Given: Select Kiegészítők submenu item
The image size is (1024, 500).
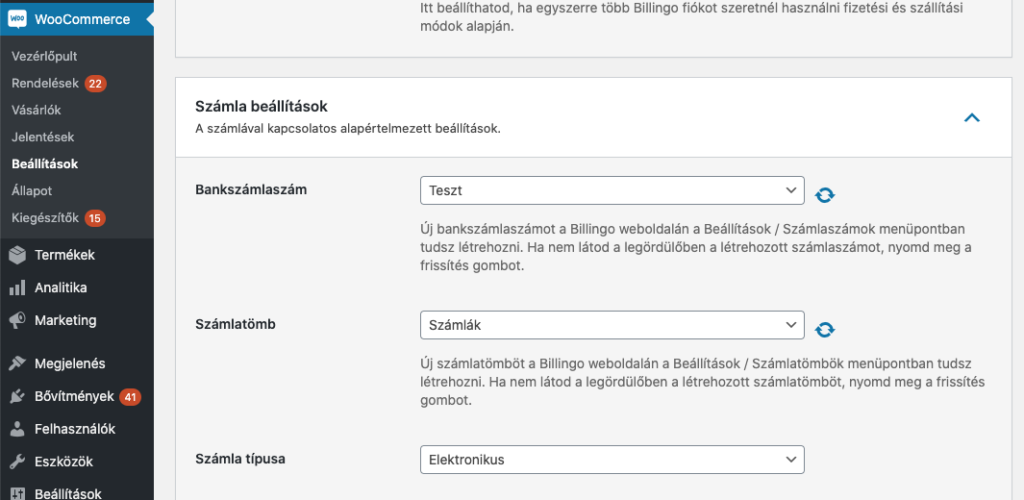Looking at the screenshot, I should [x=45, y=218].
